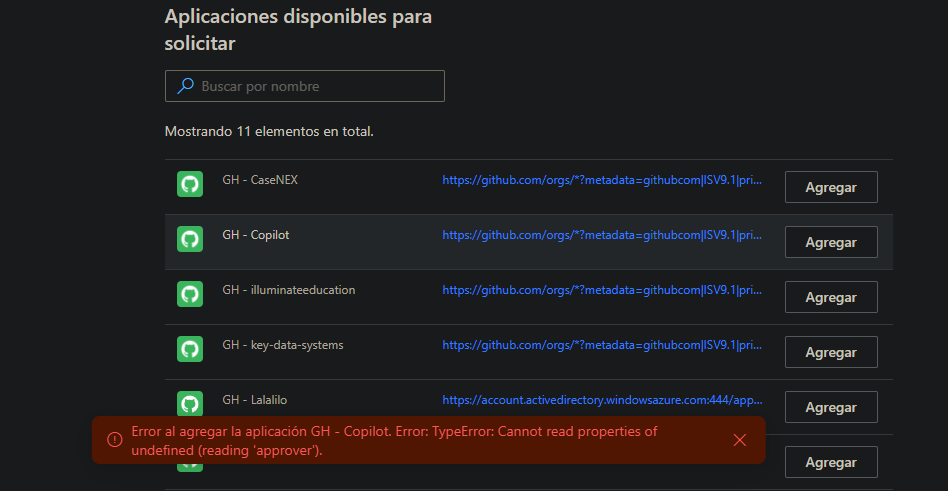Click the search magnifier icon
948x491 pixels.
coord(185,86)
